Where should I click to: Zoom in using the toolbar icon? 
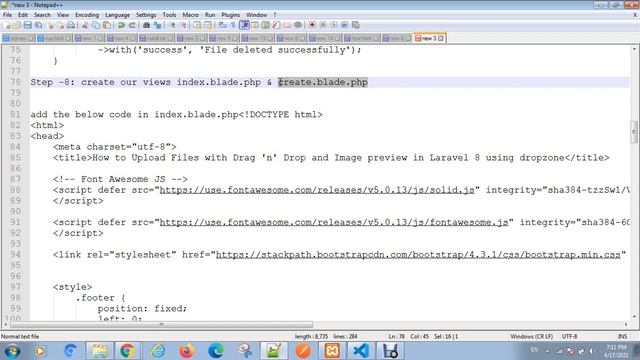click(x=172, y=25)
